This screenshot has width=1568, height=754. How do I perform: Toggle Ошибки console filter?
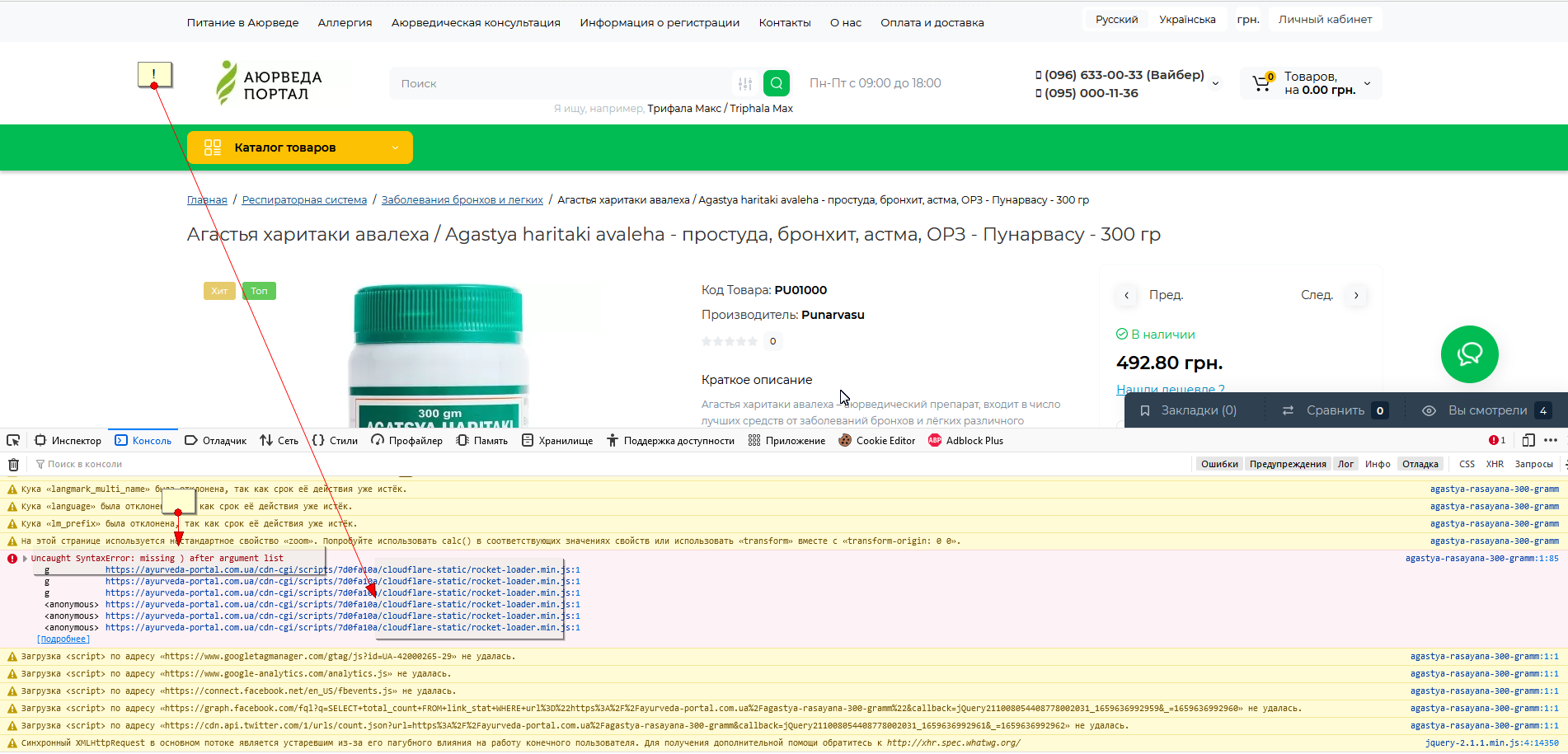[x=1219, y=464]
